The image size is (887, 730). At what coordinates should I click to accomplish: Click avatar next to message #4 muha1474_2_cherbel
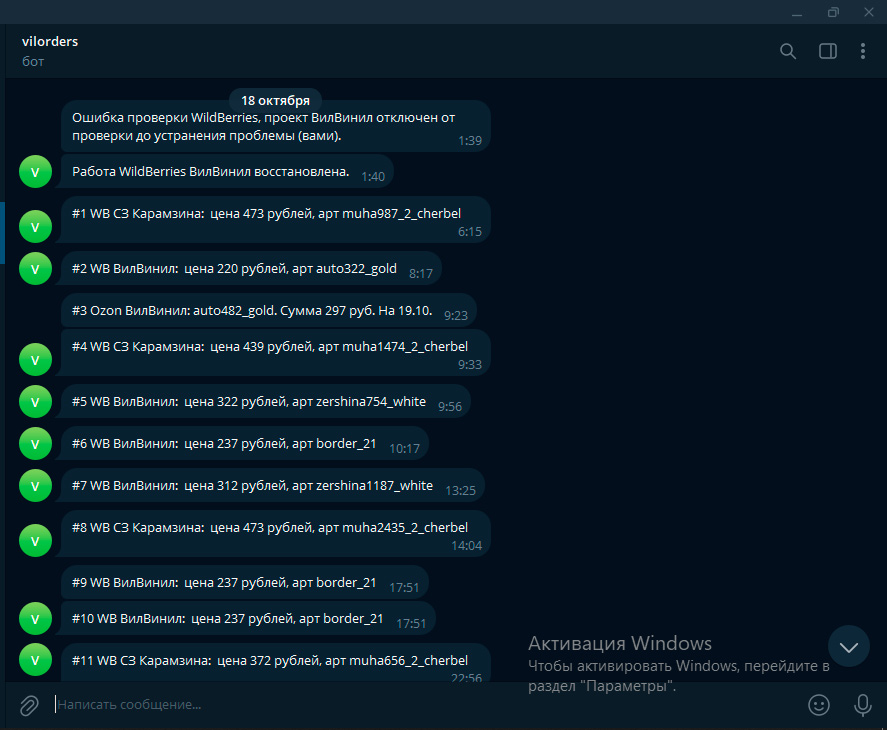[36, 359]
